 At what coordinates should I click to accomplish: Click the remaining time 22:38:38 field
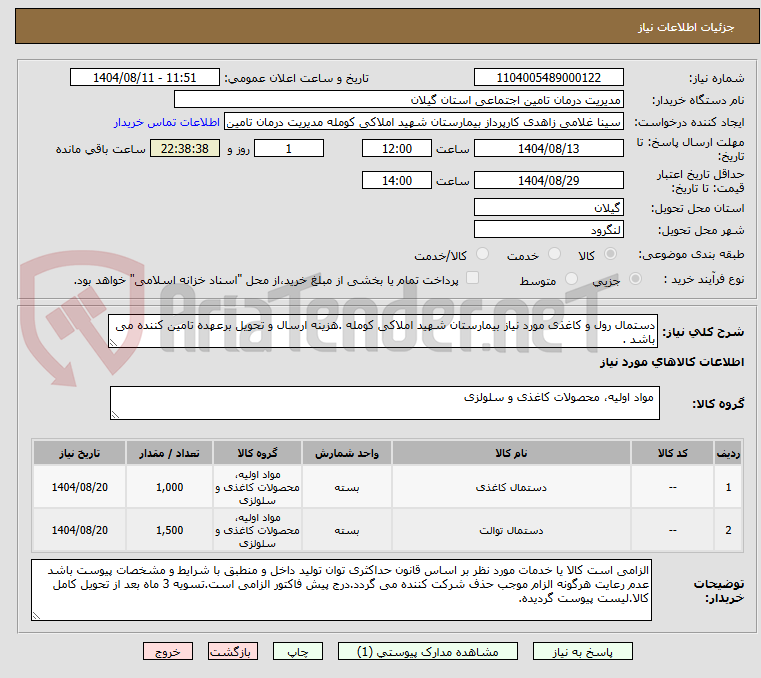(x=184, y=149)
